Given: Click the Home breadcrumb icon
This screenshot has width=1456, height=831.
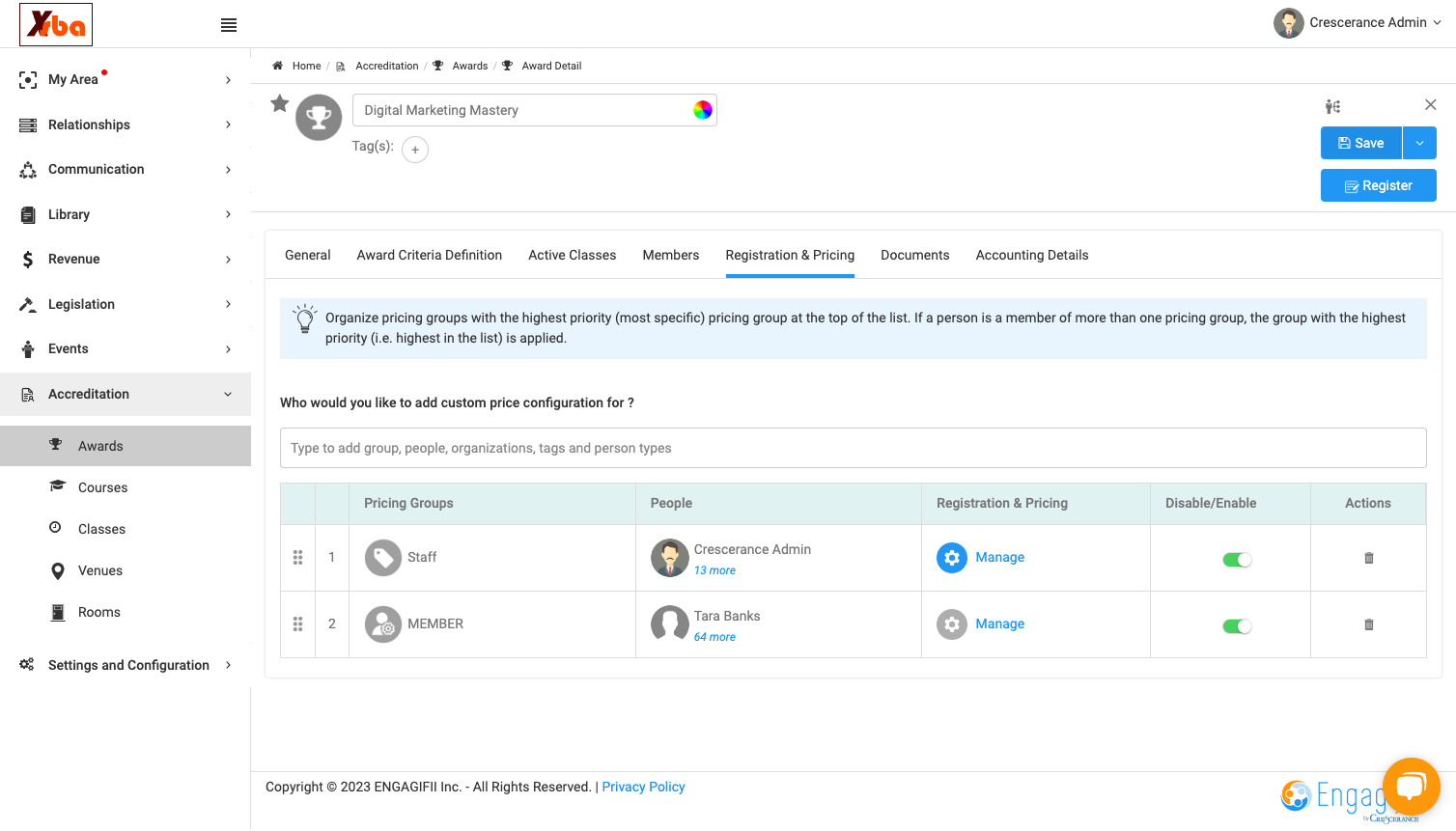Looking at the screenshot, I should click(277, 66).
